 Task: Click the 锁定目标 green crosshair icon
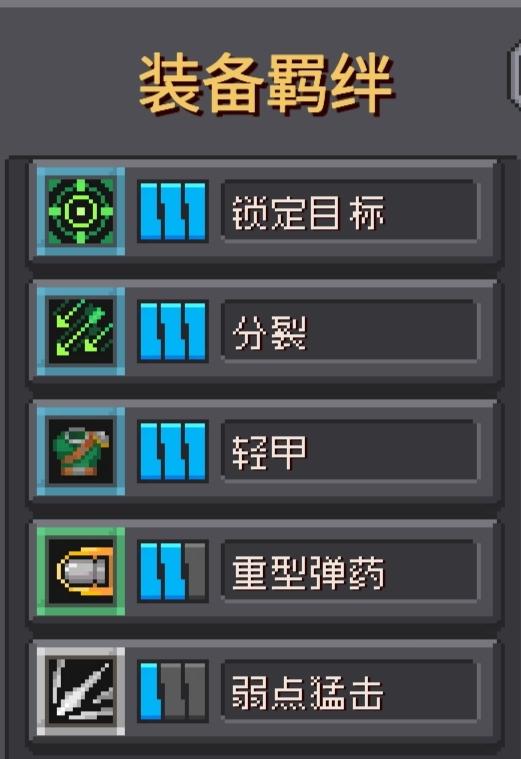click(x=81, y=211)
